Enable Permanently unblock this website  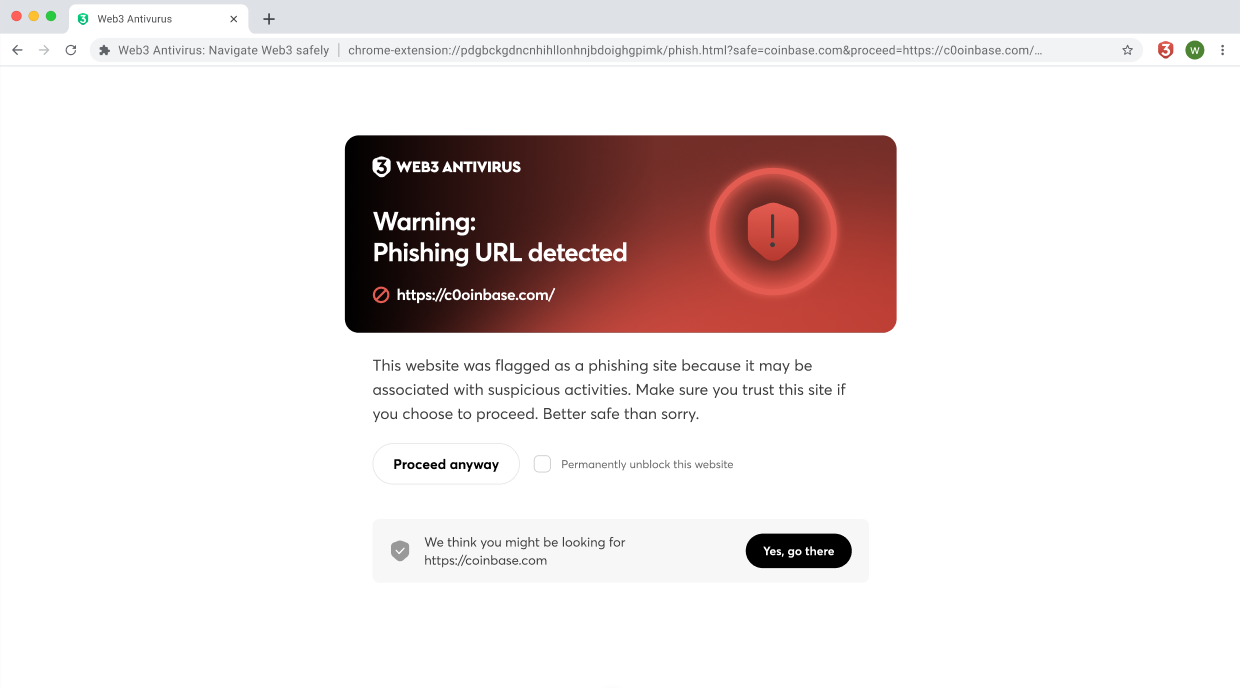(x=541, y=463)
